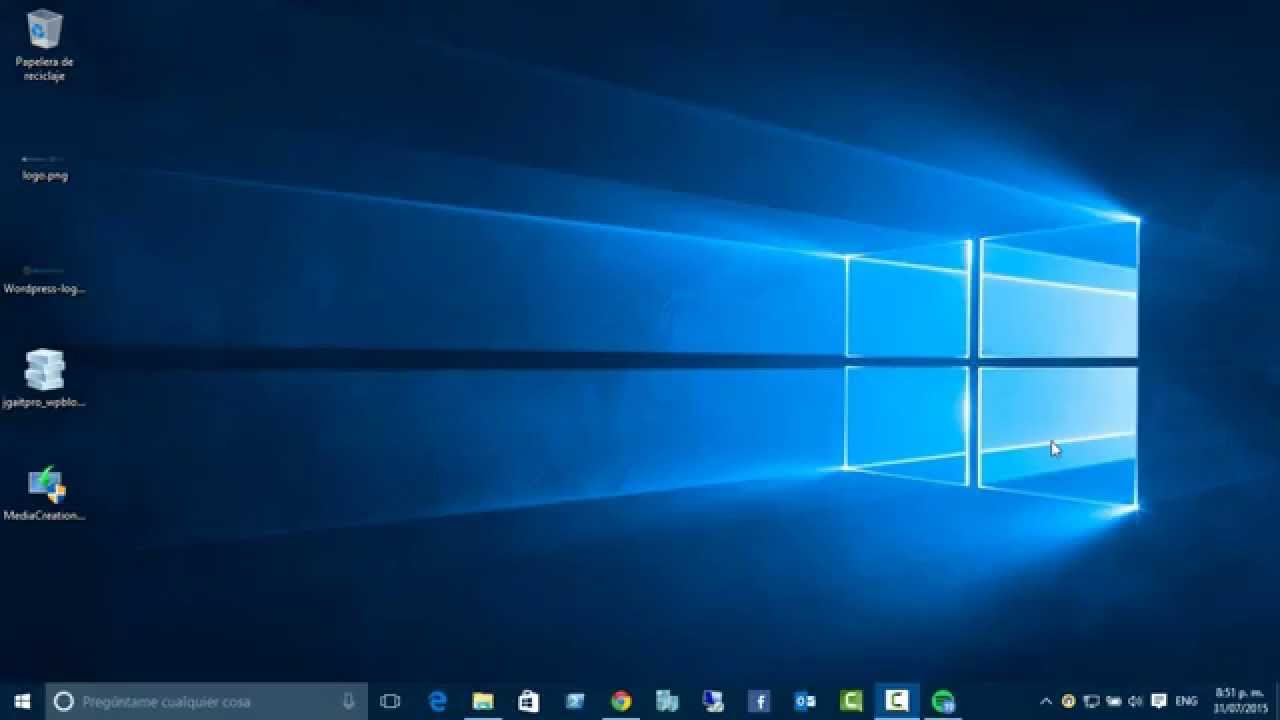
Task: Open the Windows Start menu
Action: 22,701
